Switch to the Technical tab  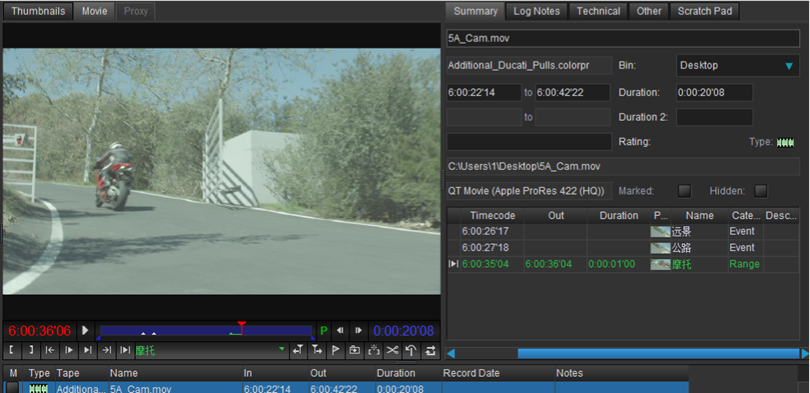pos(598,11)
